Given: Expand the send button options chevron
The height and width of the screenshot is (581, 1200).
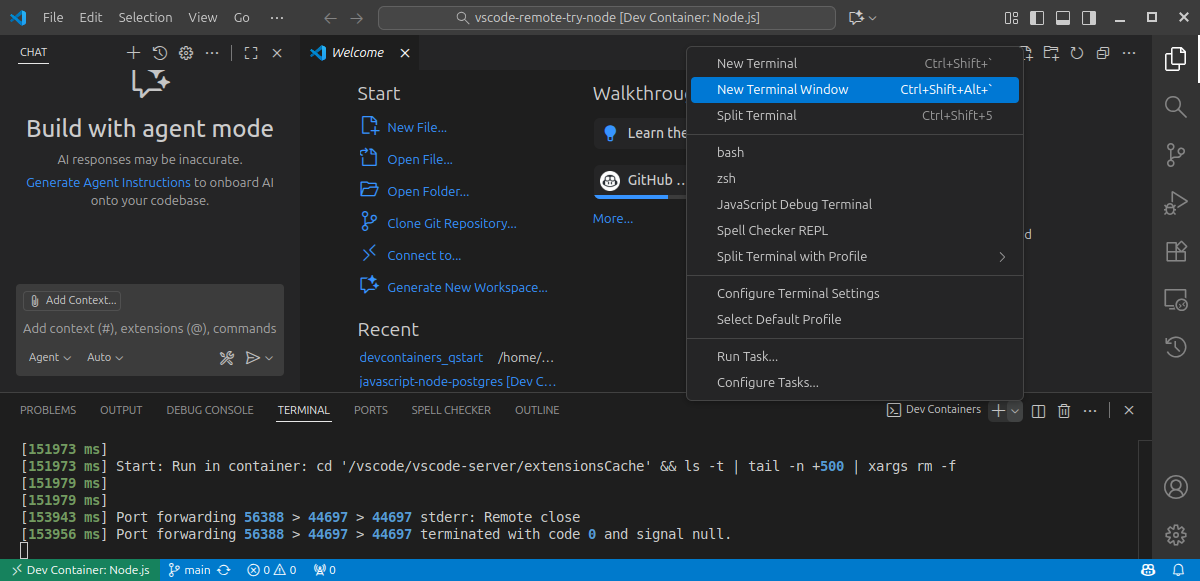Looking at the screenshot, I should [269, 358].
